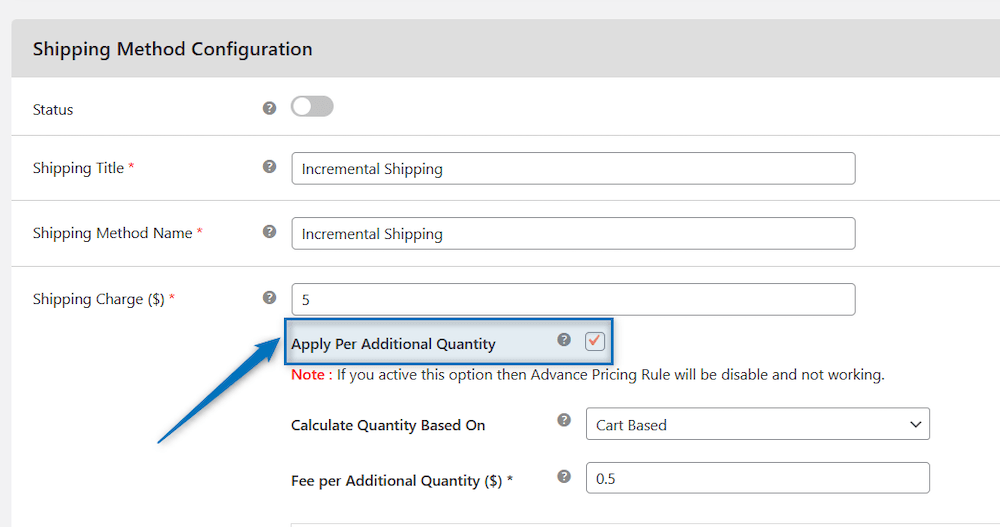This screenshot has height=527, width=1000.
Task: Click the Calculate Quantity Based On label
Action: tap(388, 425)
